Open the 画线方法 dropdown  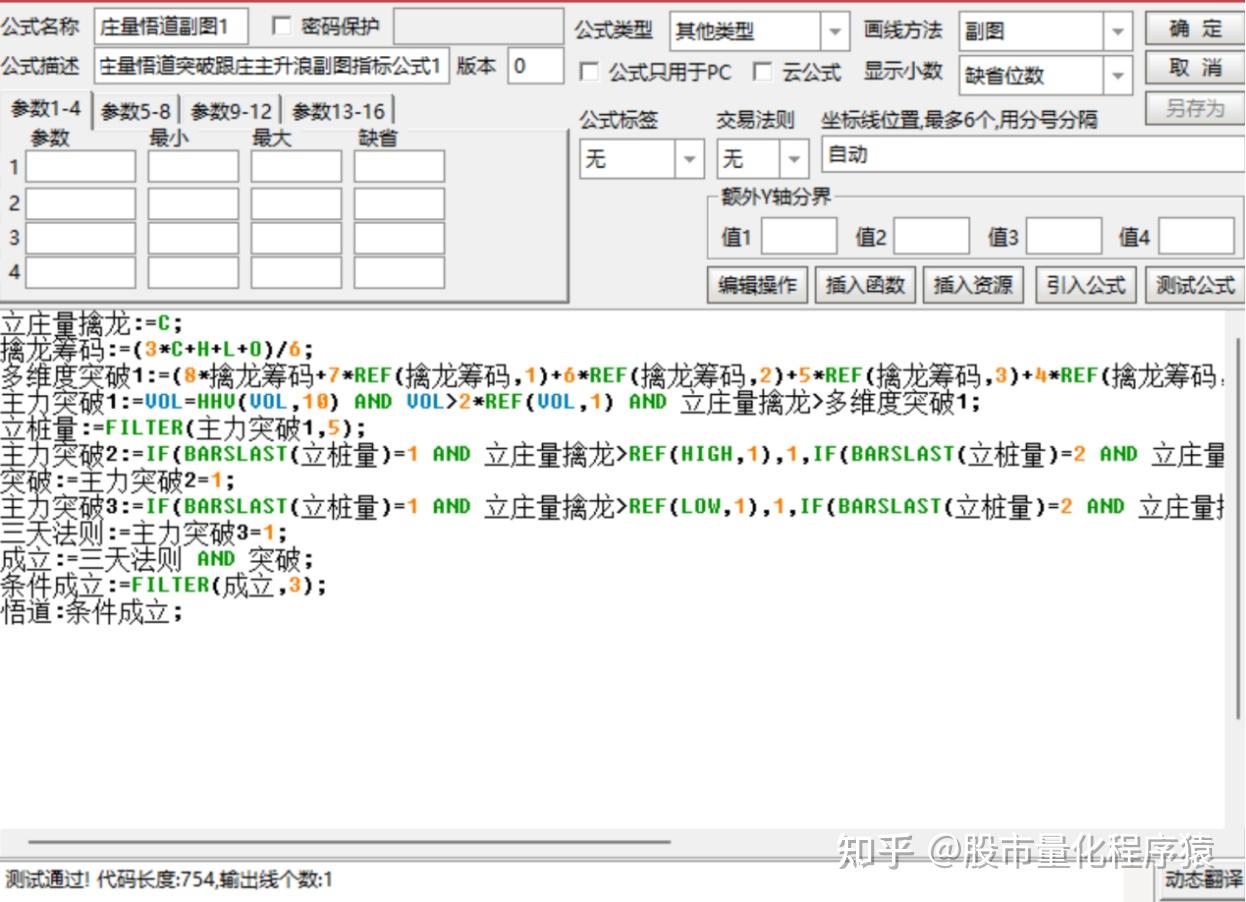[x=1119, y=31]
